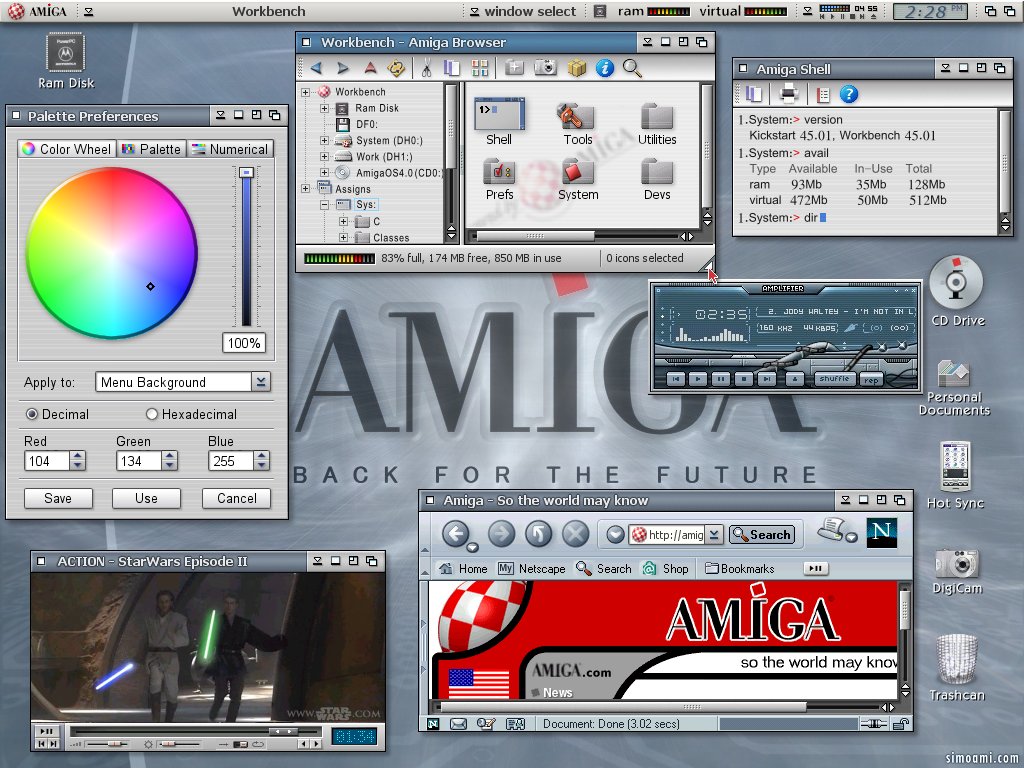This screenshot has width=1024, height=768.
Task: Click the Netscape Search button
Action: [x=762, y=534]
